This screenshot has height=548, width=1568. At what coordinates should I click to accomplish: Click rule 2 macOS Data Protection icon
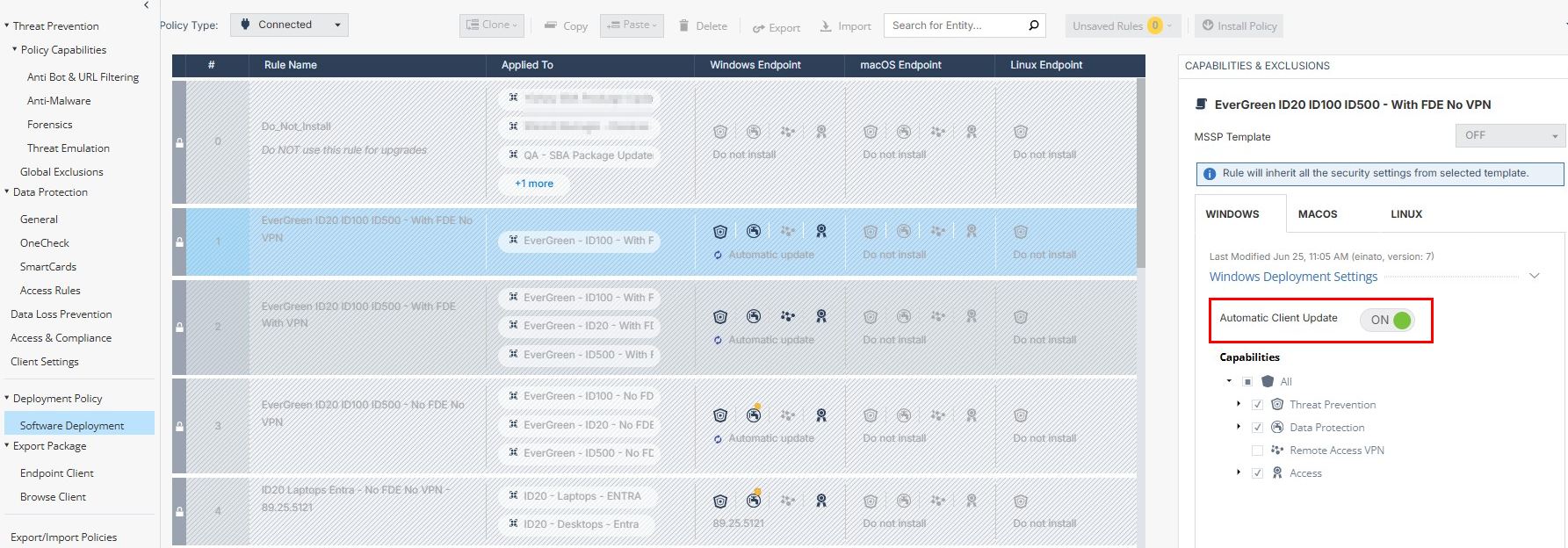(904, 316)
